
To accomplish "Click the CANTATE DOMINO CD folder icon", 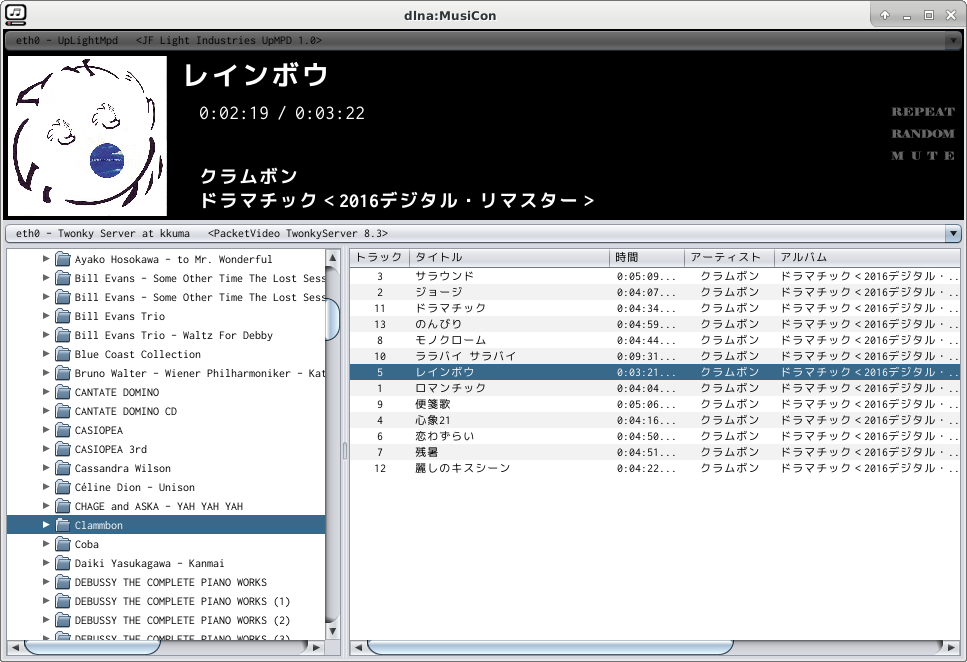I will coord(62,411).
